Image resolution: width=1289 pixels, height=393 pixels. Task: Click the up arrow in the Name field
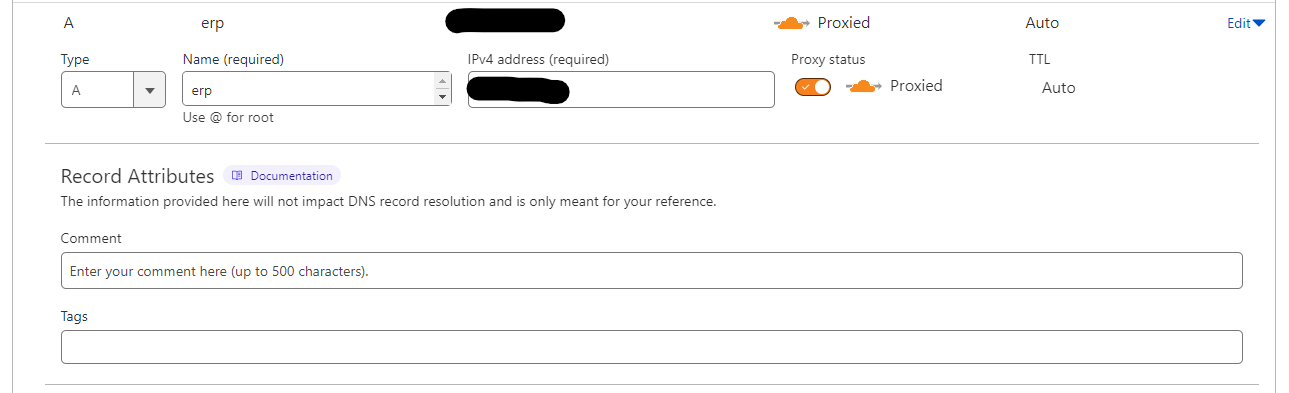(442, 82)
